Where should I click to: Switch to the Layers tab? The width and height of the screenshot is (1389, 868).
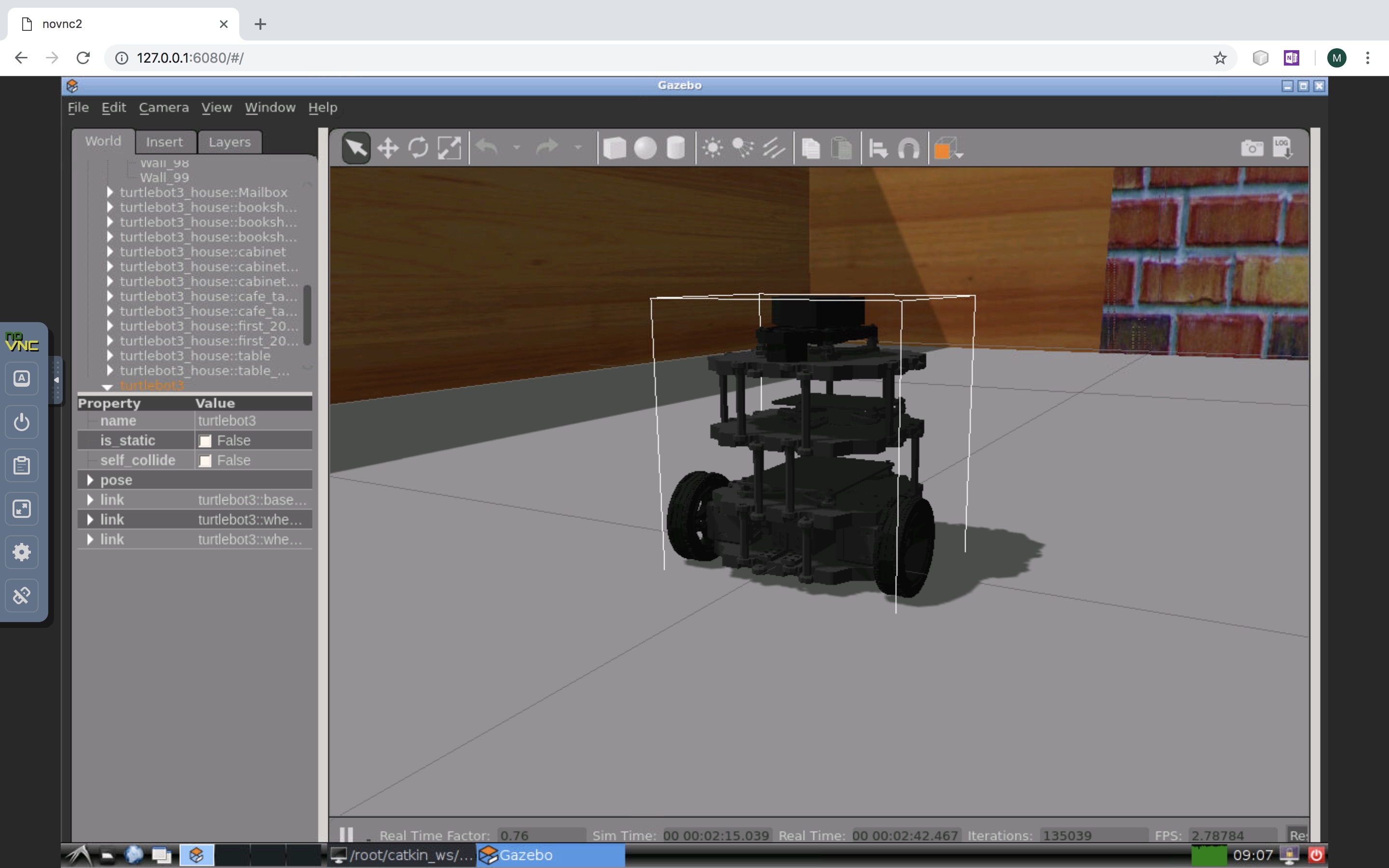pyautogui.click(x=230, y=142)
